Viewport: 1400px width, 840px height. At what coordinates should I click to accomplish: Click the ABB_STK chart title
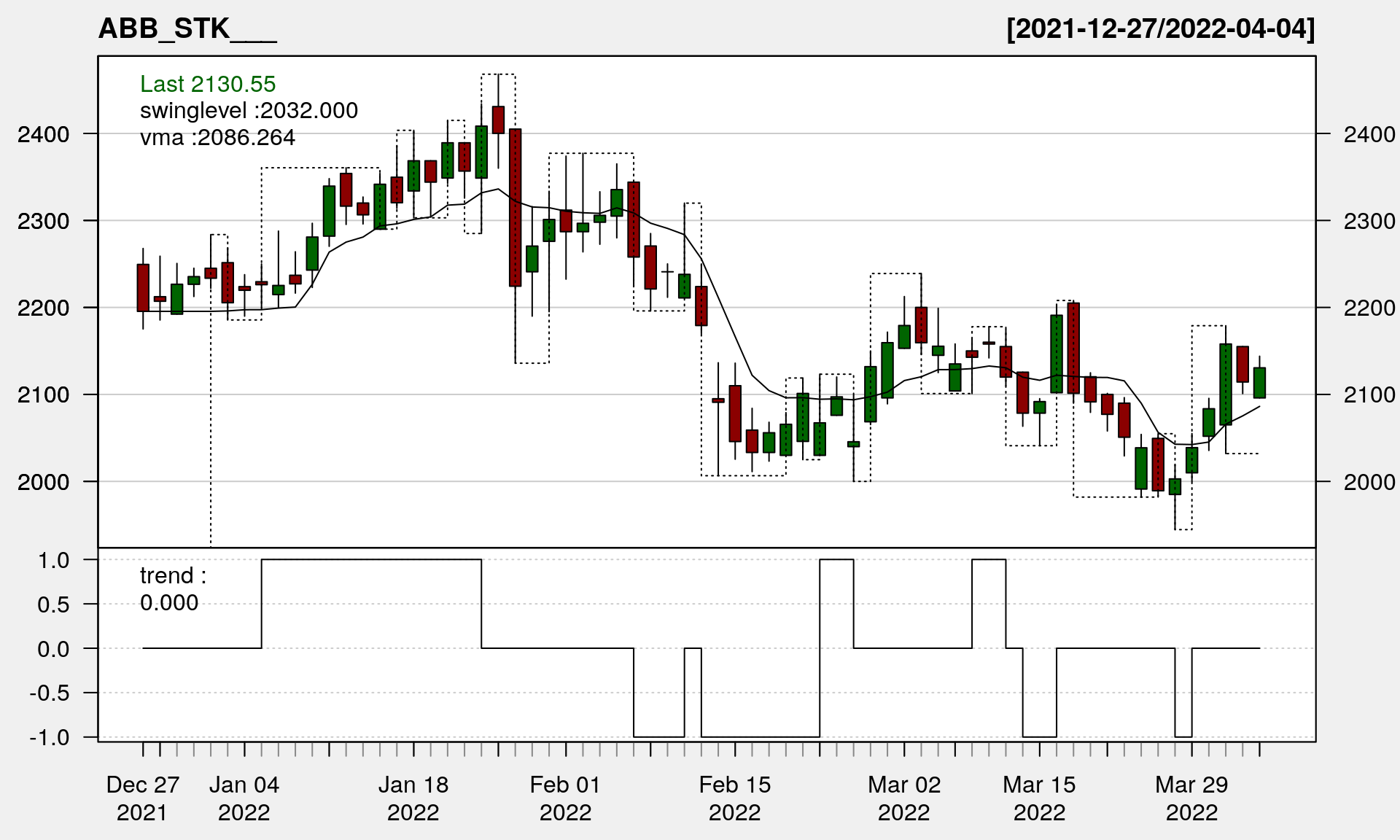click(187, 29)
